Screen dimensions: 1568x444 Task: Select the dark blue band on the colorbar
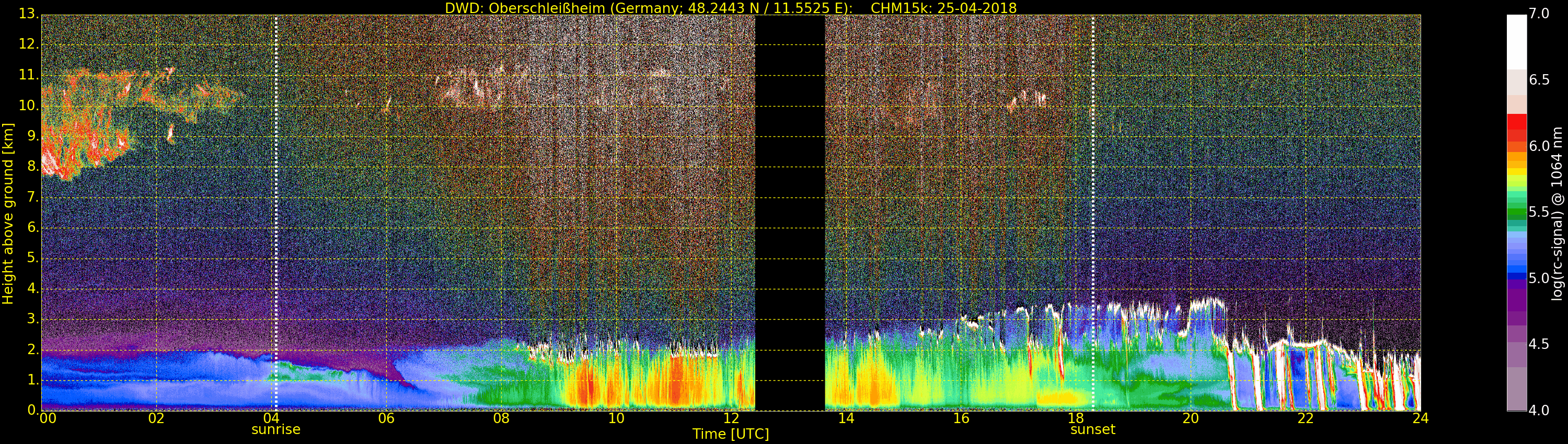click(x=1516, y=276)
